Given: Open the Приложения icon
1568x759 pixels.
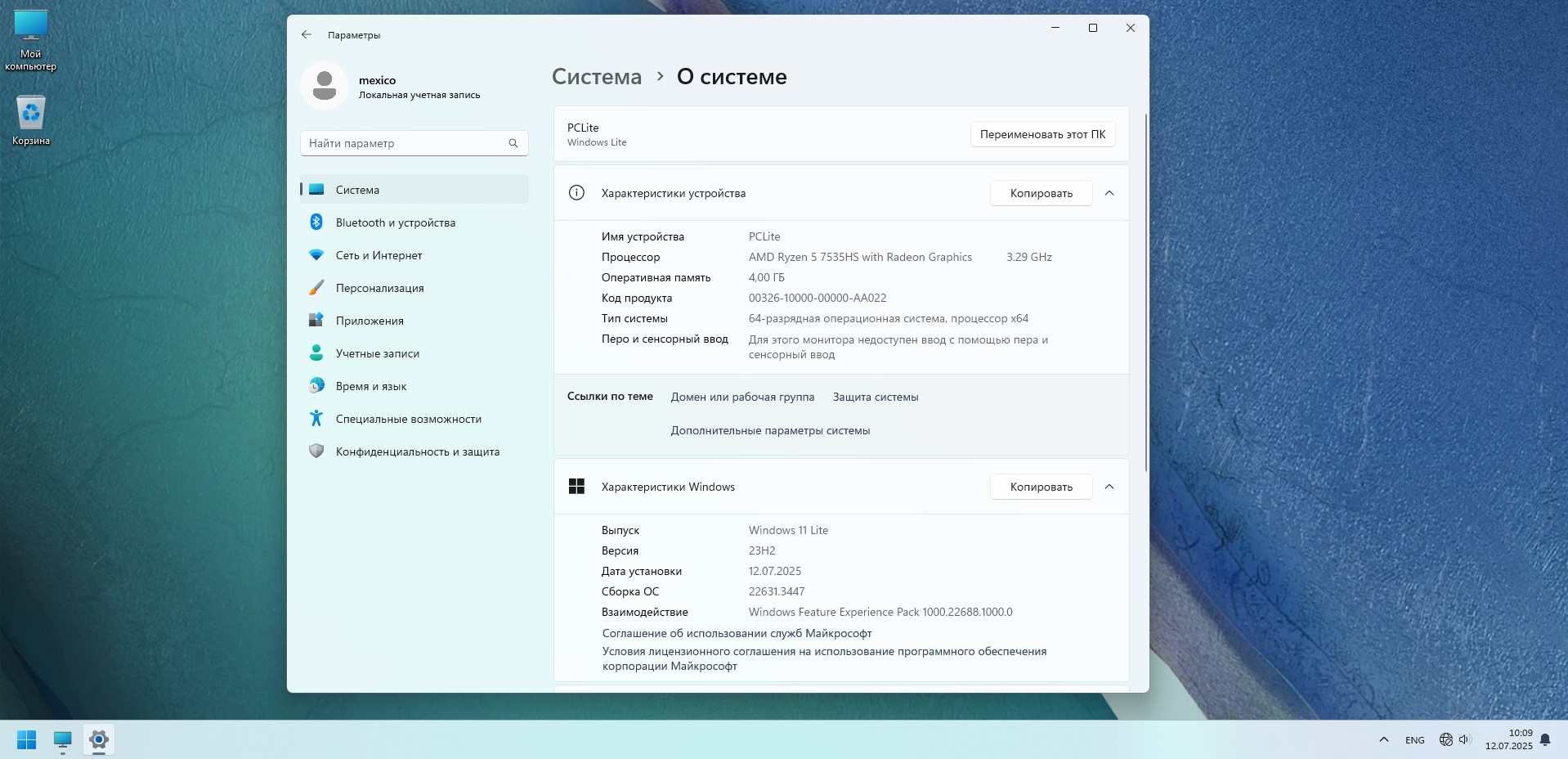Looking at the screenshot, I should [x=316, y=321].
